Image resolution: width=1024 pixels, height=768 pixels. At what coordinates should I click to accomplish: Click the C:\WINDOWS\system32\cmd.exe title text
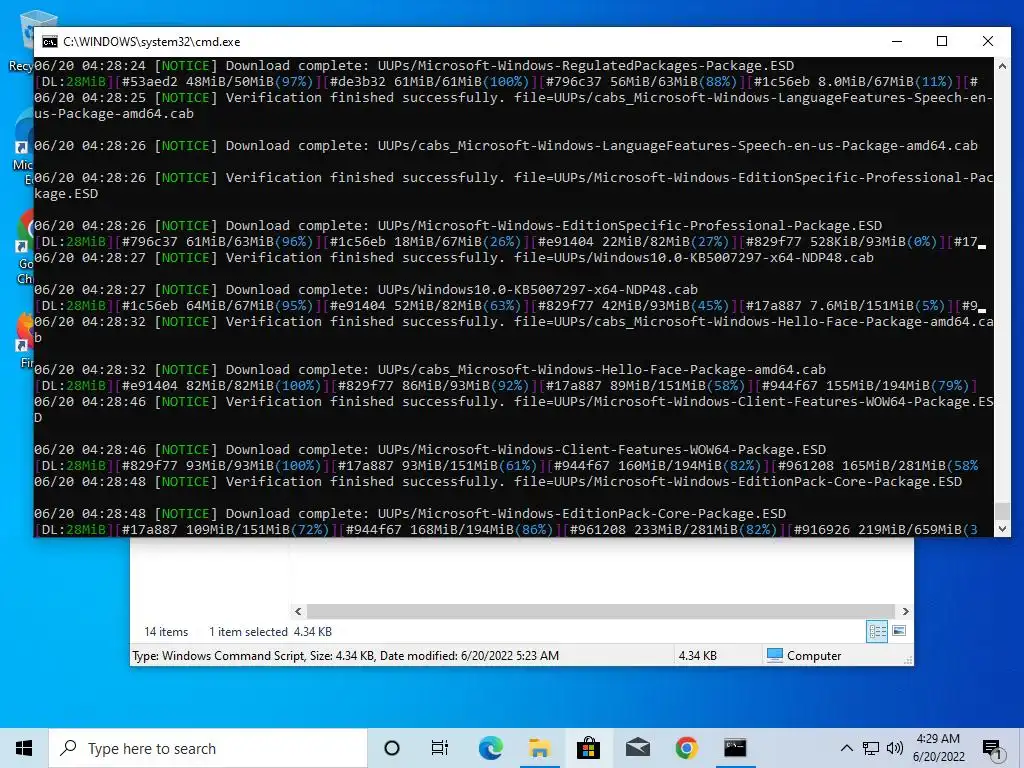(x=152, y=42)
